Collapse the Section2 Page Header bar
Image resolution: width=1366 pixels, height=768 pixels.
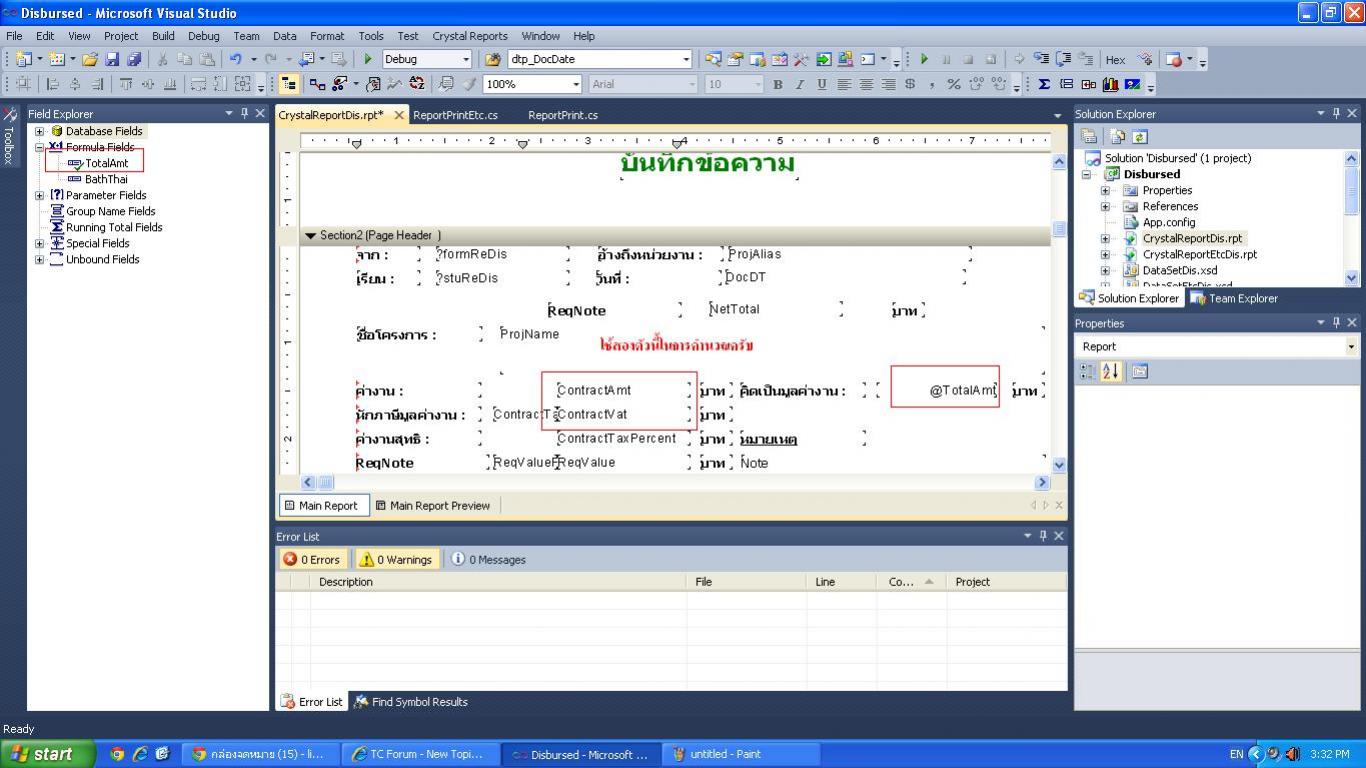point(310,236)
